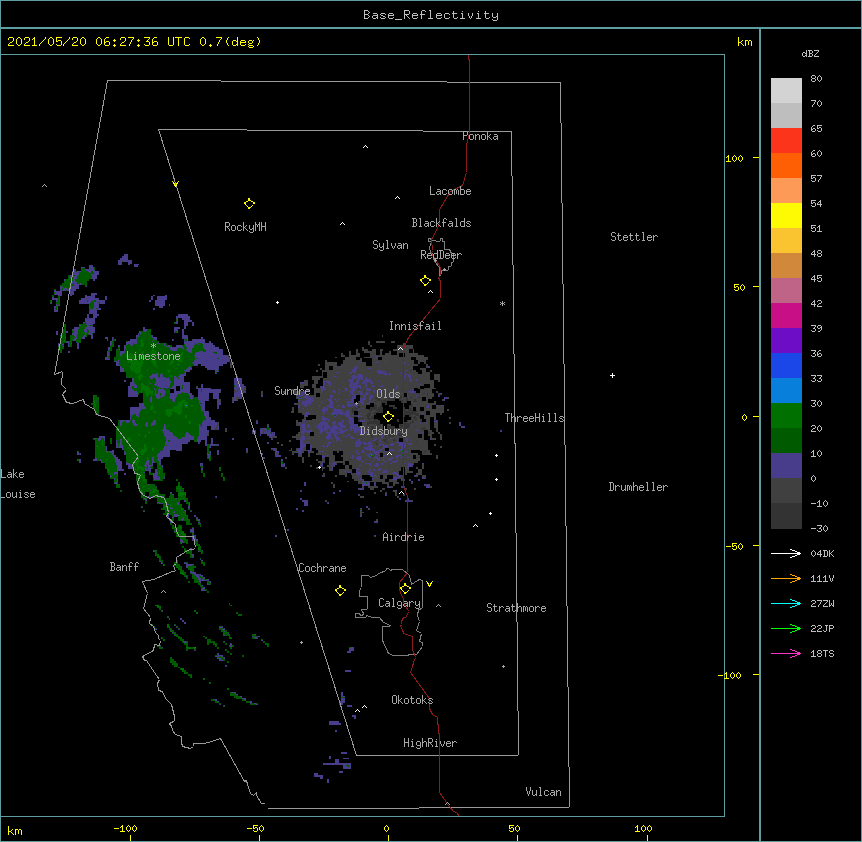The height and width of the screenshot is (842, 862).
Task: Click the yellow diamond marker inside Calgary
Action: coord(405,589)
